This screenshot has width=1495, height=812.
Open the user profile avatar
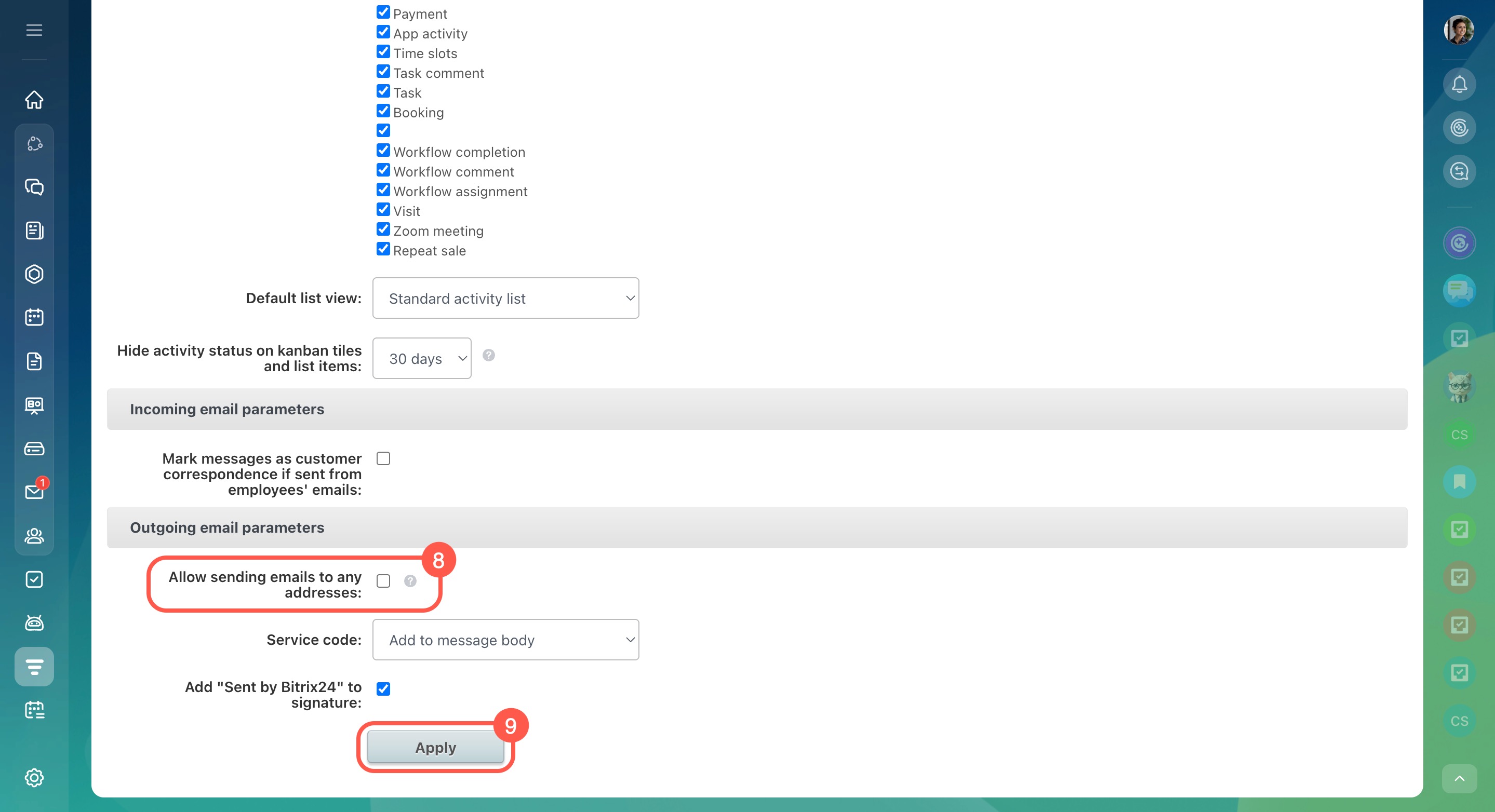point(1459,30)
